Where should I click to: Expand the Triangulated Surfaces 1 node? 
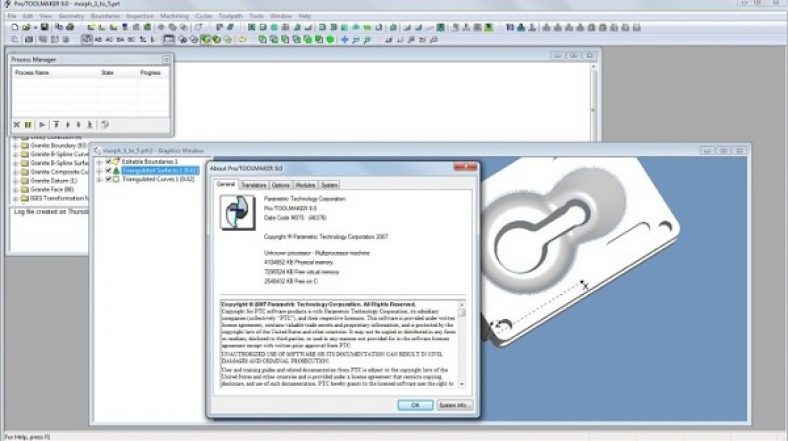100,171
